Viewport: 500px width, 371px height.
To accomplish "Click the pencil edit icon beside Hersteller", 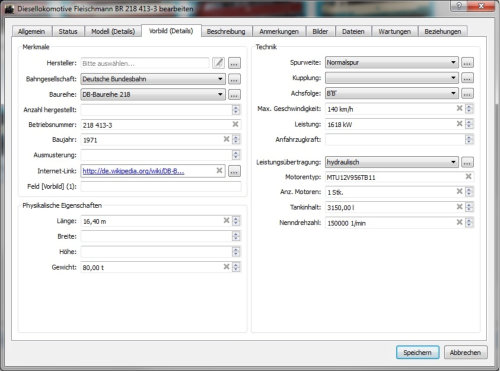I will (x=218, y=63).
